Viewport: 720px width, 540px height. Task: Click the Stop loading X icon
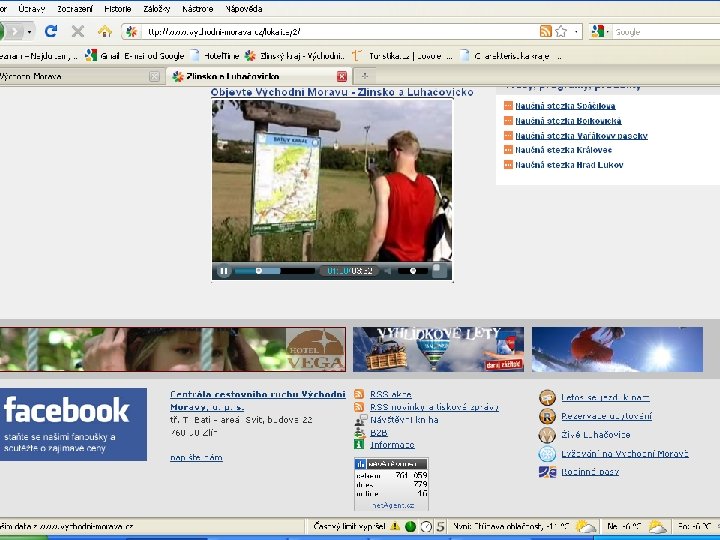coord(78,31)
